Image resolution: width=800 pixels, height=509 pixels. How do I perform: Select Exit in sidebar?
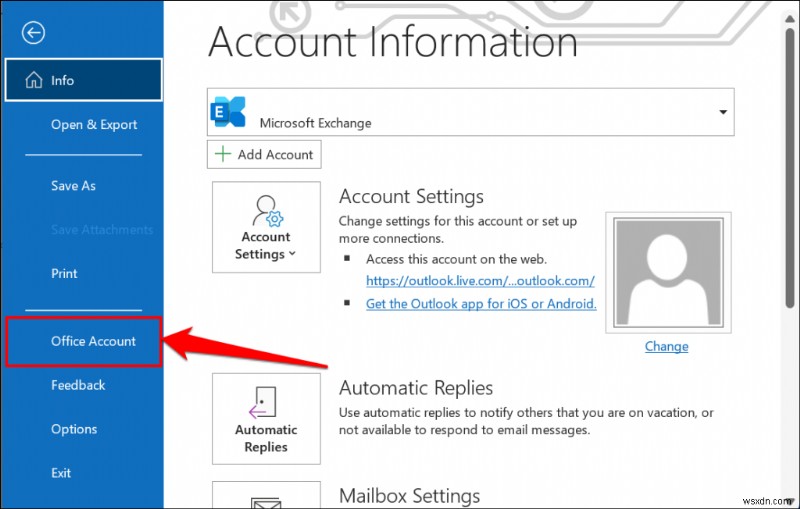pyautogui.click(x=61, y=473)
